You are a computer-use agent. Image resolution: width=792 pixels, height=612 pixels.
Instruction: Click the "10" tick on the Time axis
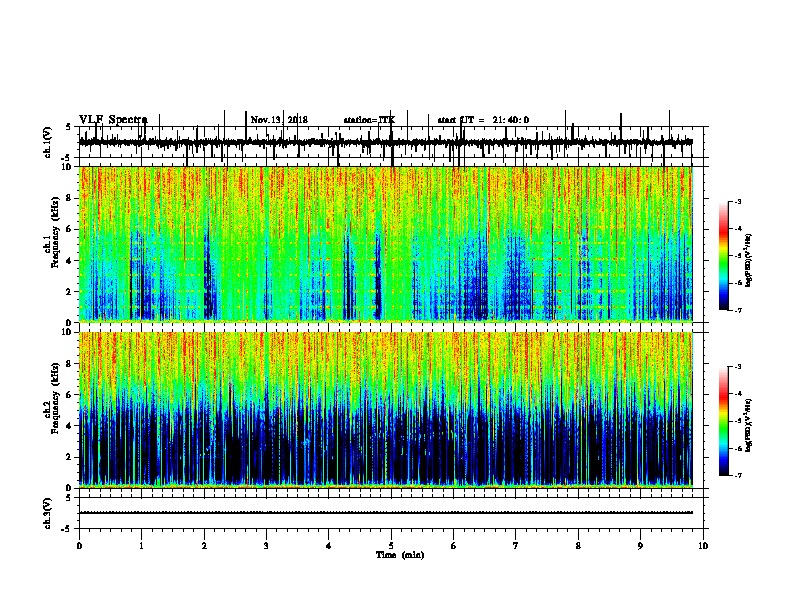pos(703,546)
